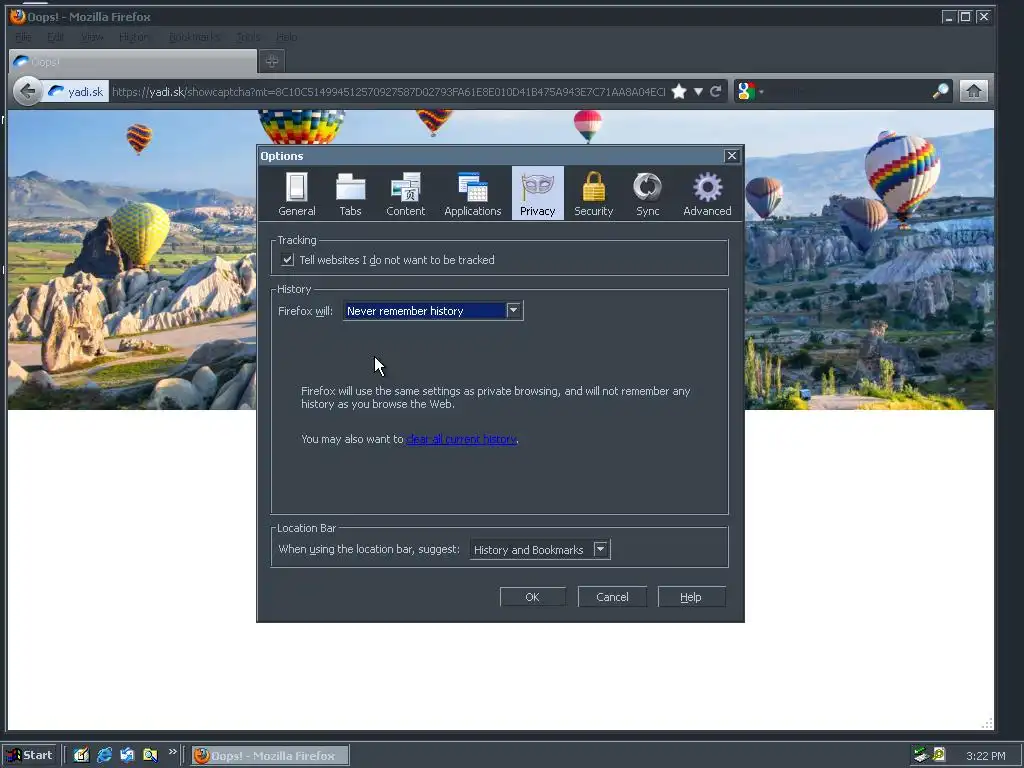Select the 'Oops!' browser tab

133,62
